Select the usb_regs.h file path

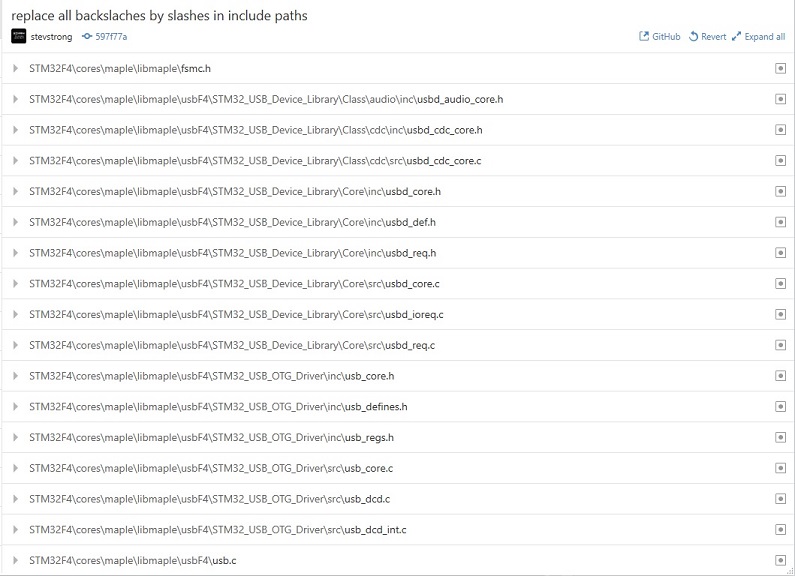pos(211,438)
